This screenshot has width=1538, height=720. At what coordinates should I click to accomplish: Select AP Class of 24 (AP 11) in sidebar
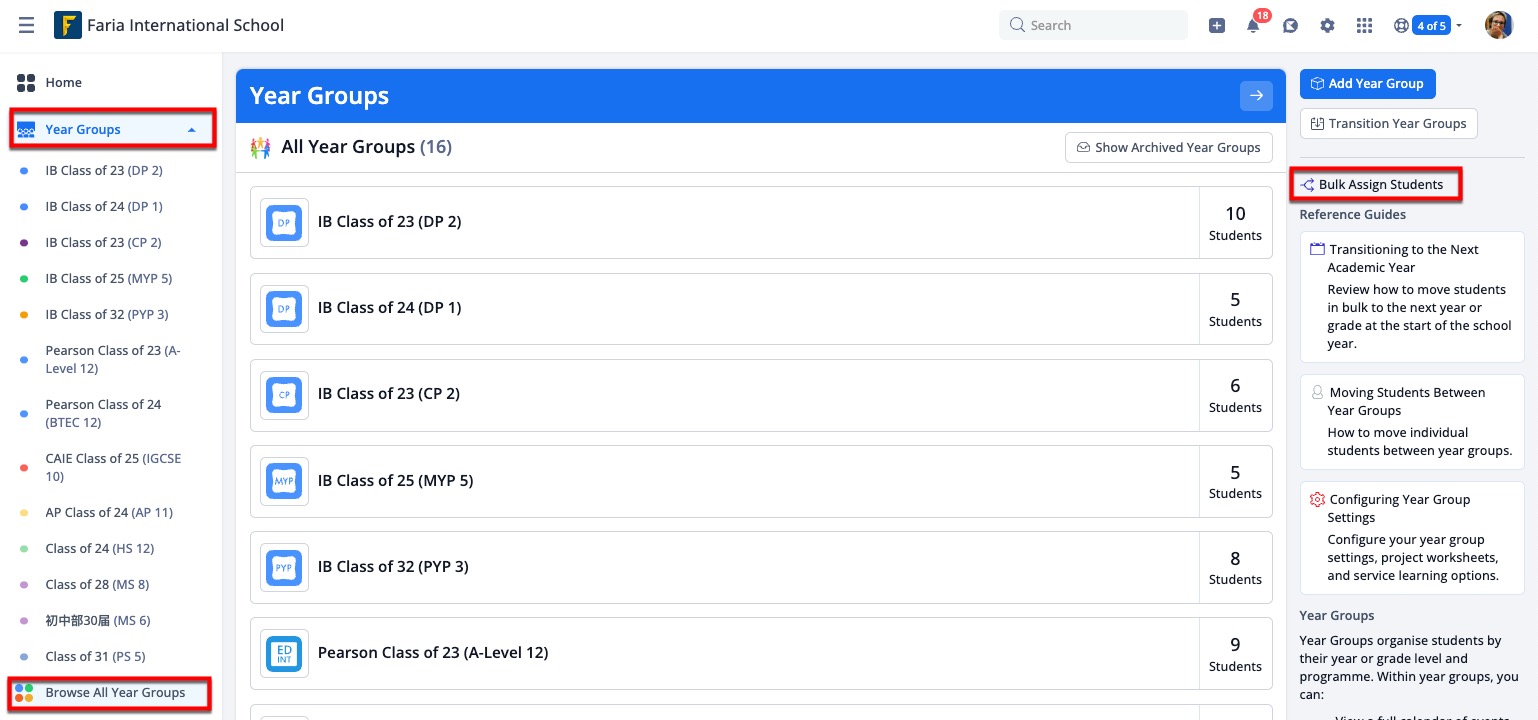(x=109, y=512)
